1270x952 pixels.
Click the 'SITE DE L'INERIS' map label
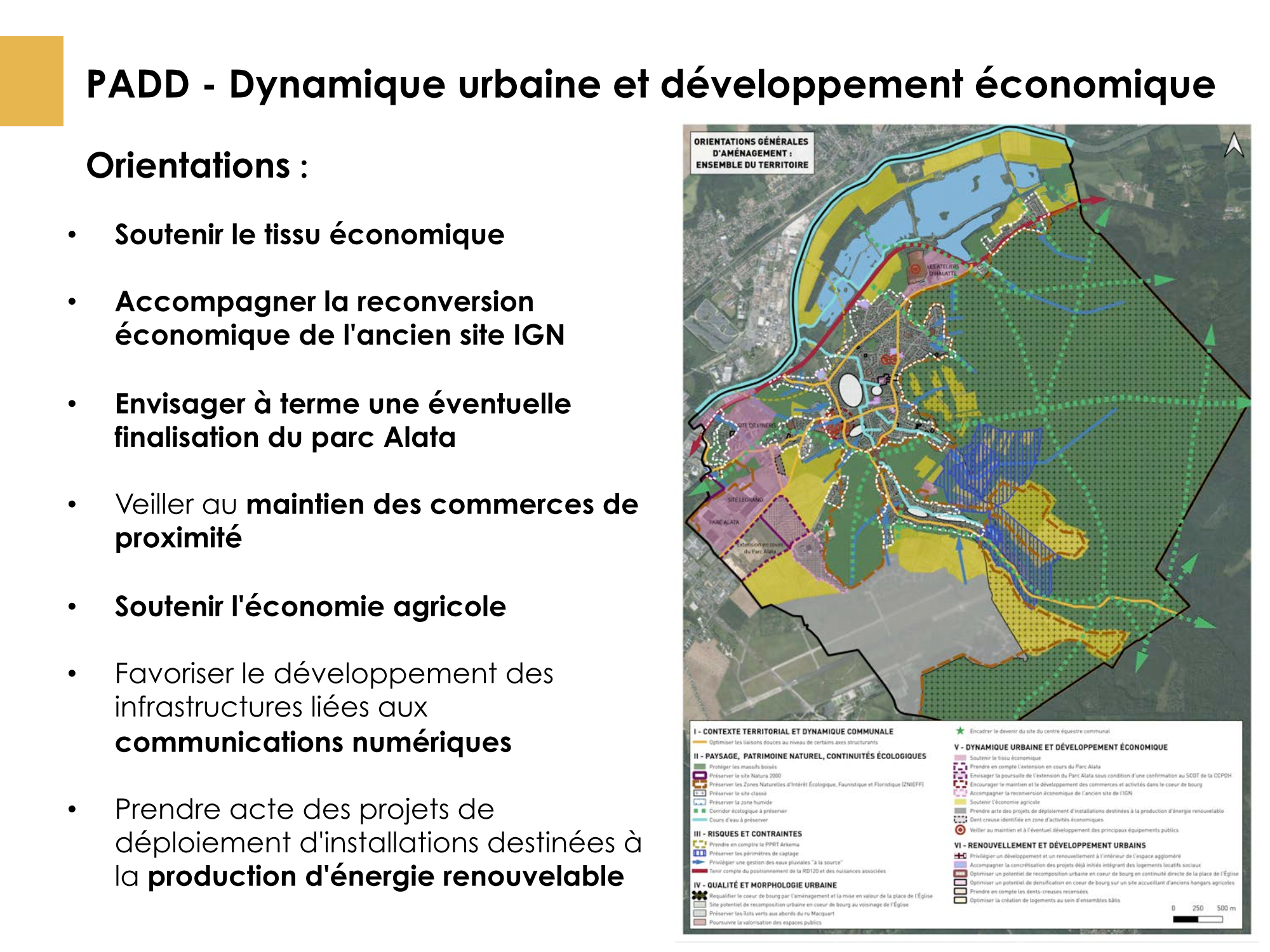tap(756, 425)
